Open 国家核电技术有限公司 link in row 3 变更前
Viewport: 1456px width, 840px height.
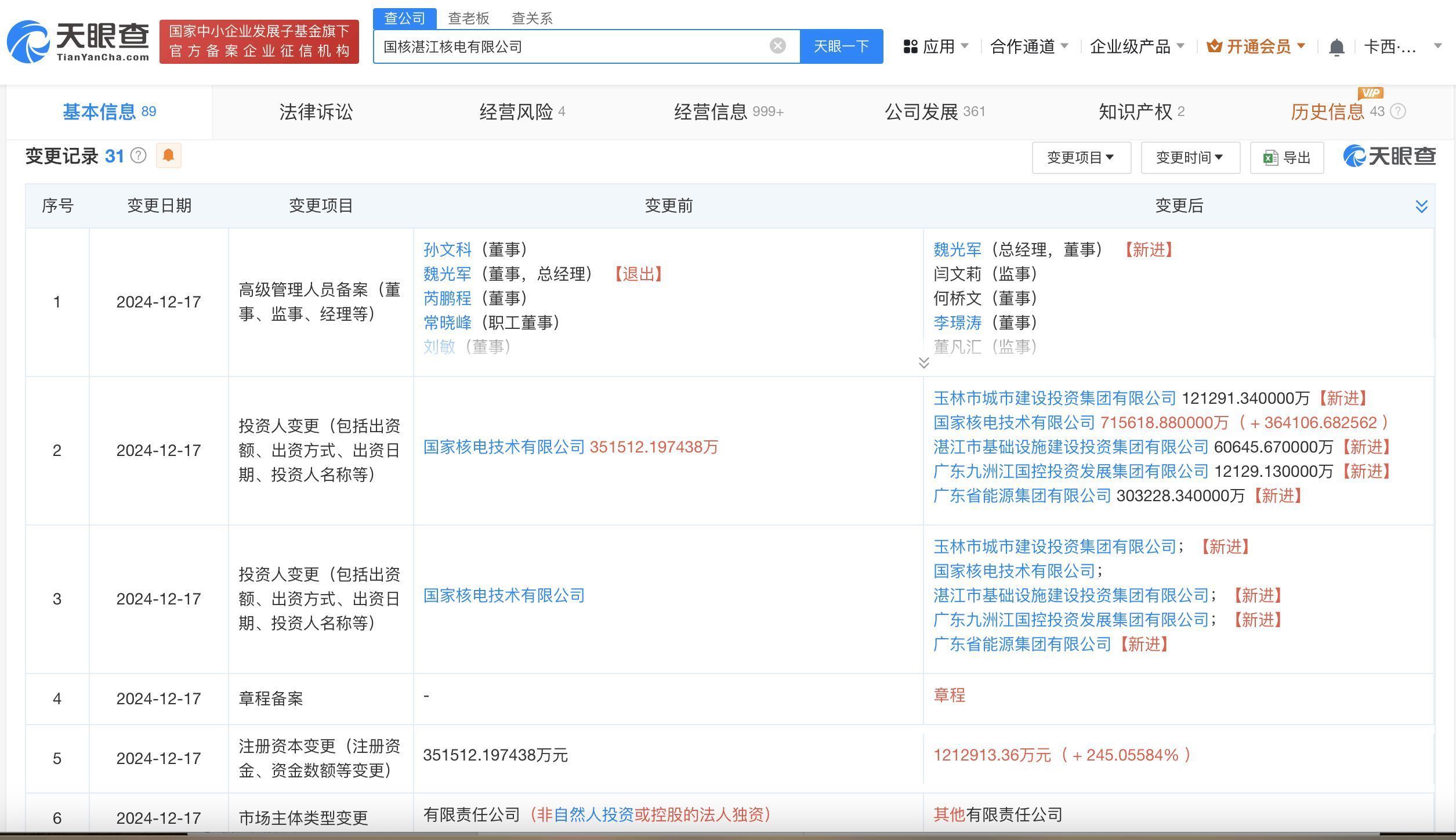click(504, 595)
